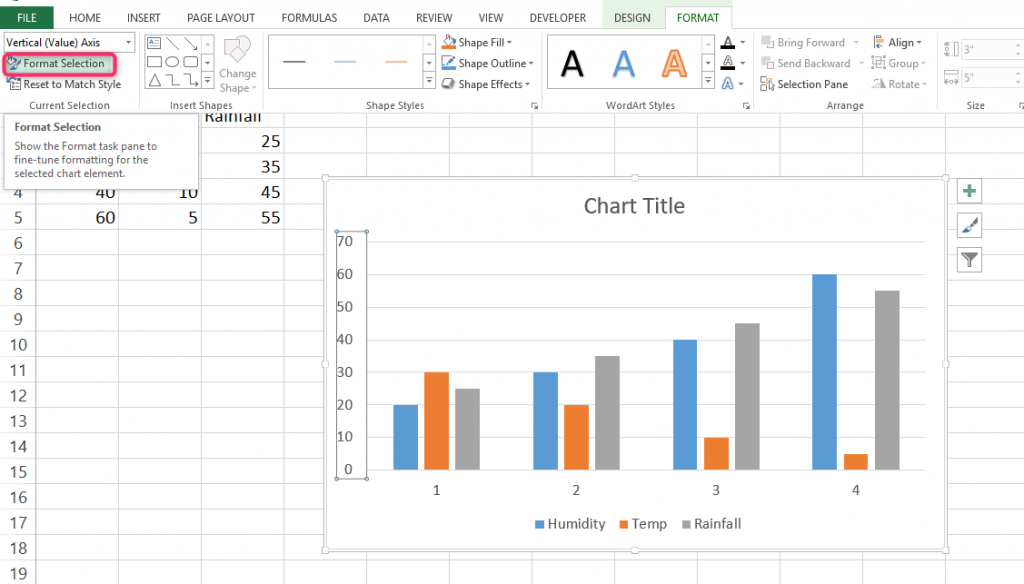Click the Chart Elements plus icon

(968, 190)
